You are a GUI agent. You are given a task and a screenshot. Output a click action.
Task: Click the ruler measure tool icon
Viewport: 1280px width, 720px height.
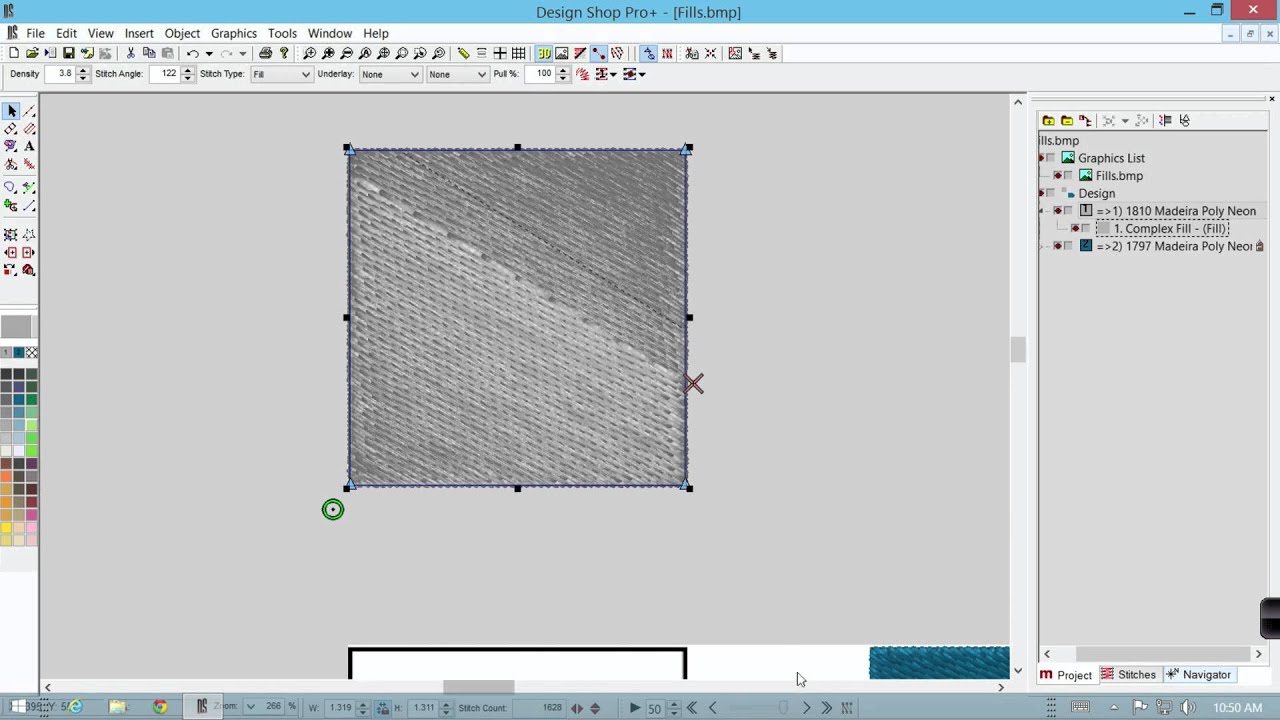[463, 53]
